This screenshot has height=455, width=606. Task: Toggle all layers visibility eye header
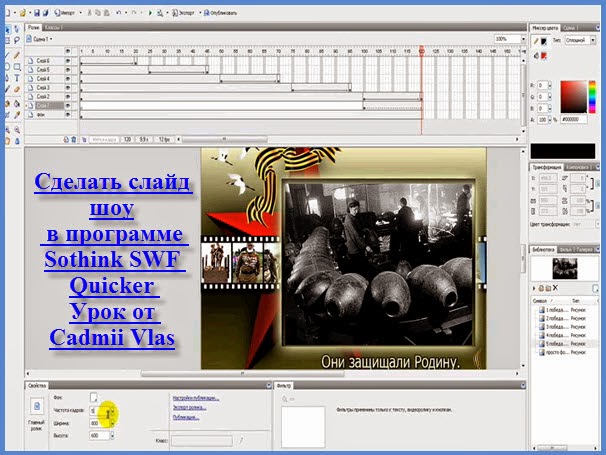pyautogui.click(x=68, y=51)
